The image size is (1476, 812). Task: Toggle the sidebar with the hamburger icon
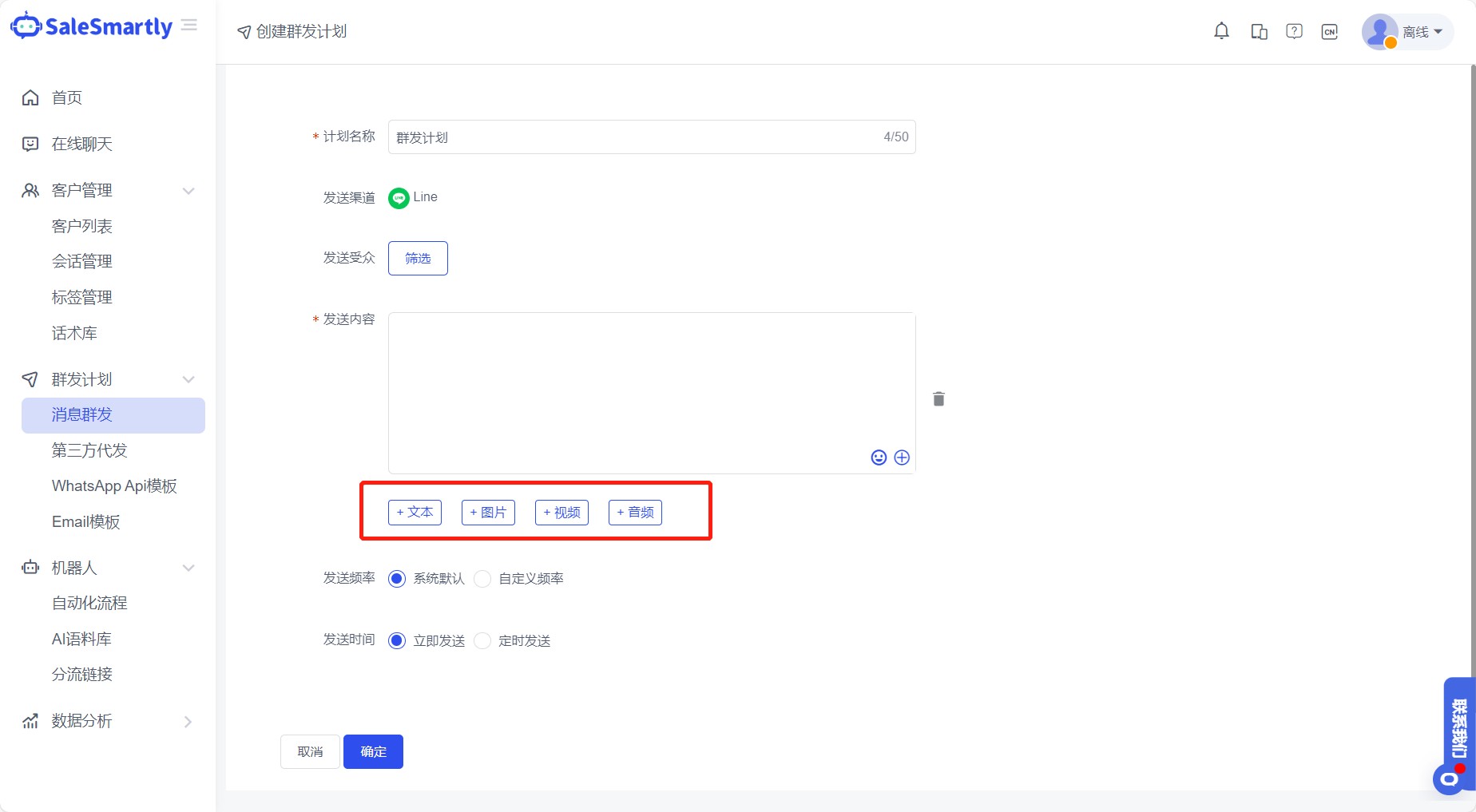coord(189,25)
